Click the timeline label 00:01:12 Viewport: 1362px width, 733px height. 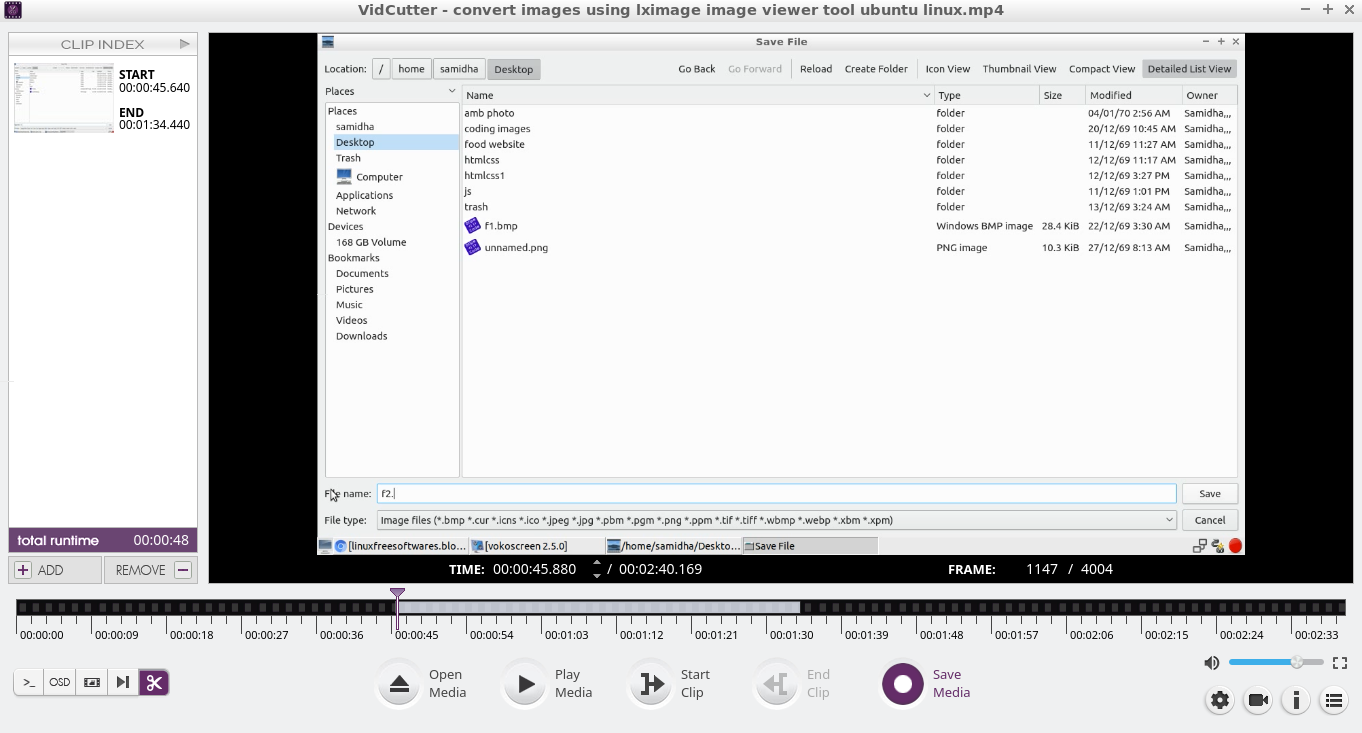click(641, 635)
